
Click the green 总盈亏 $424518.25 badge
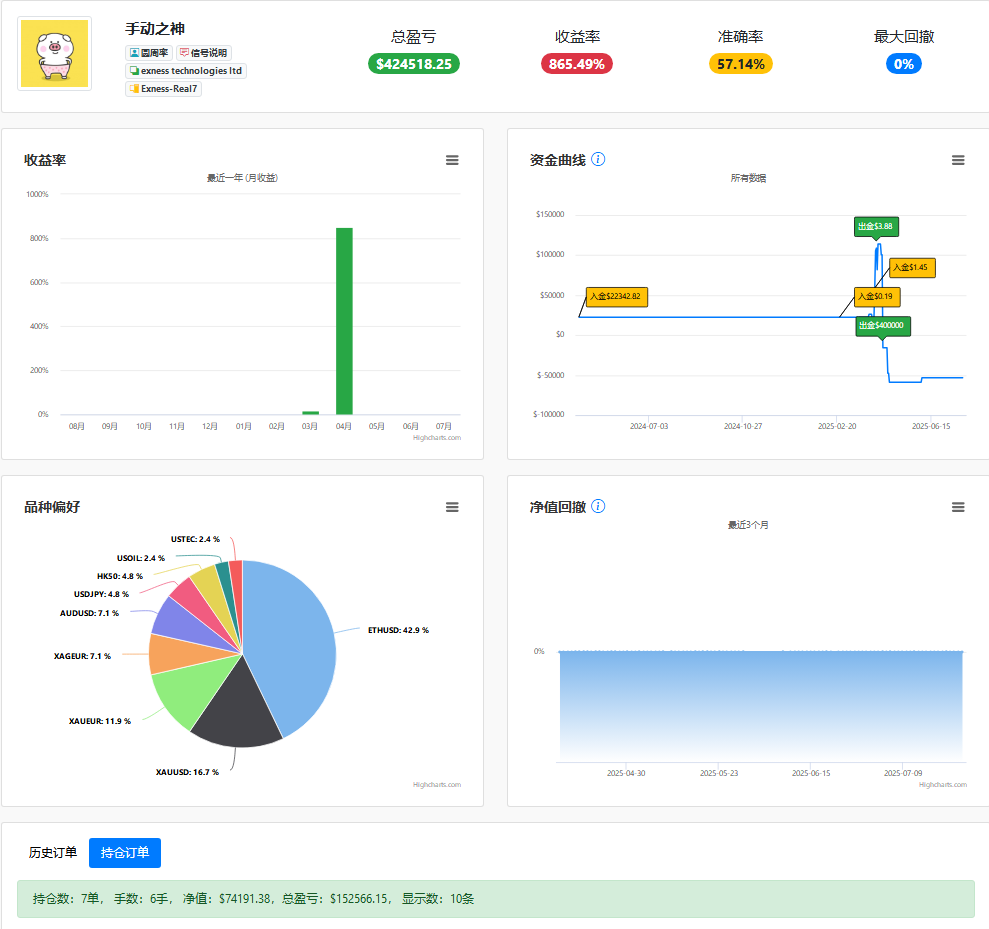coord(414,64)
